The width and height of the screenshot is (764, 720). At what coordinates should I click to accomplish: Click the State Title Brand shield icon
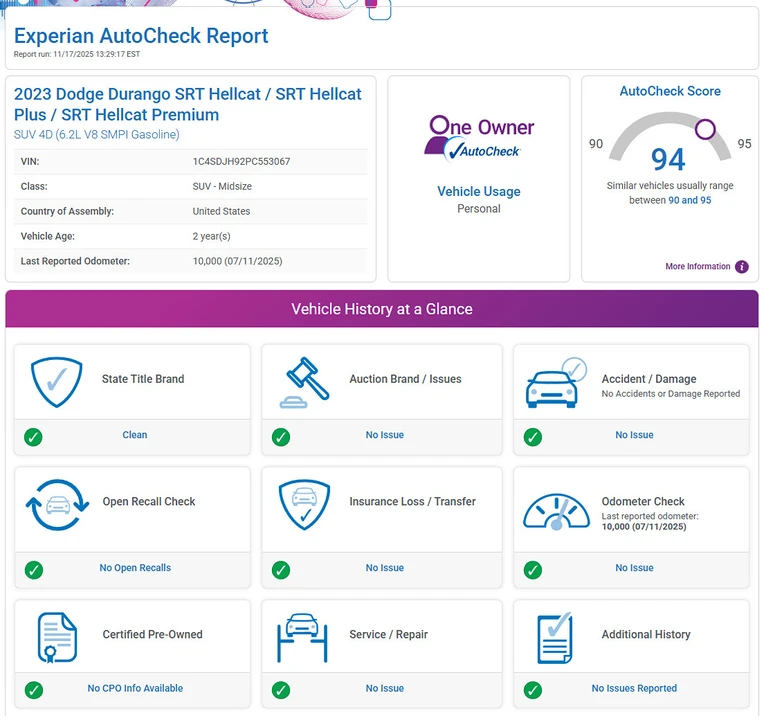[x=57, y=382]
